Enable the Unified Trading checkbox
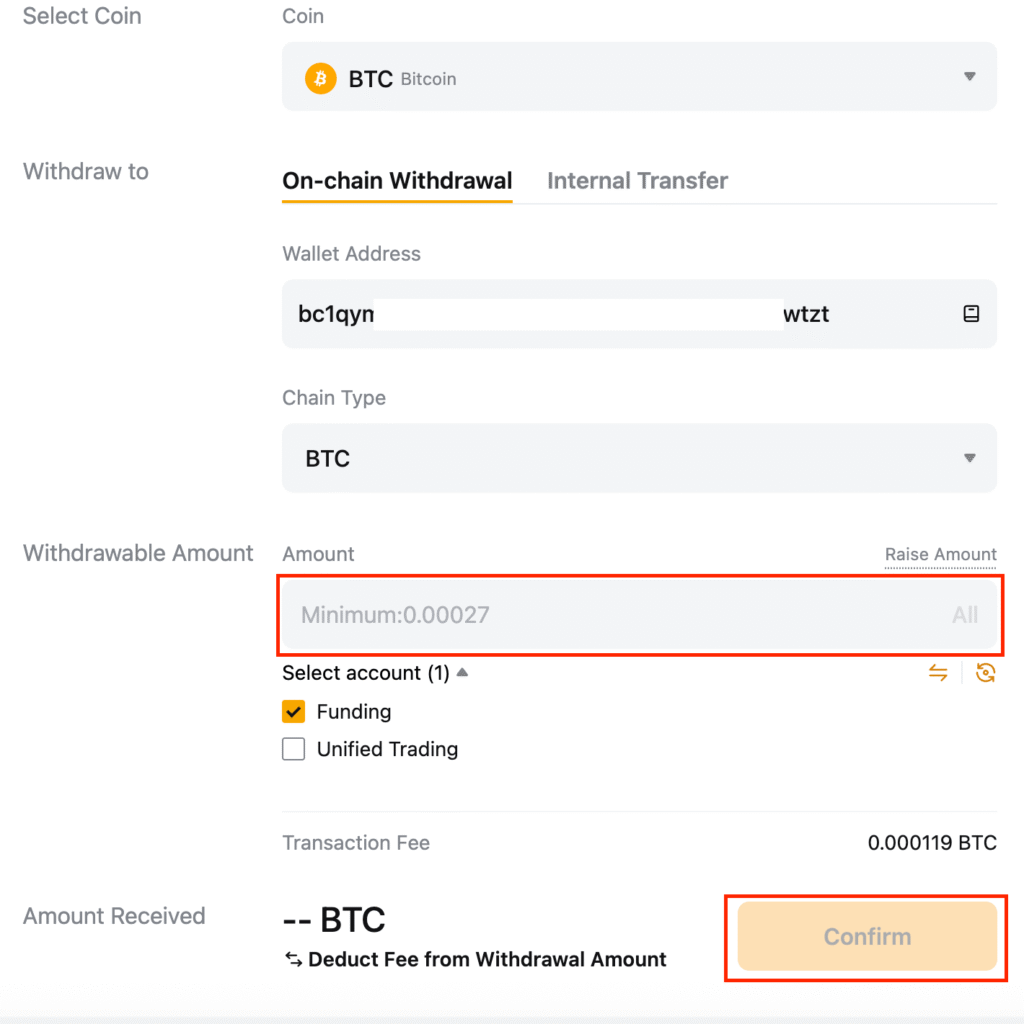1024x1024 pixels. 294,749
